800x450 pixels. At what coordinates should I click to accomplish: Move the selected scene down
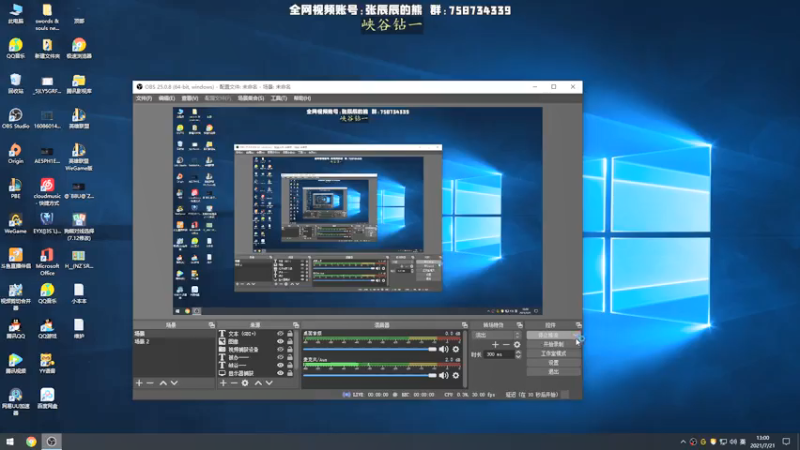[174, 383]
